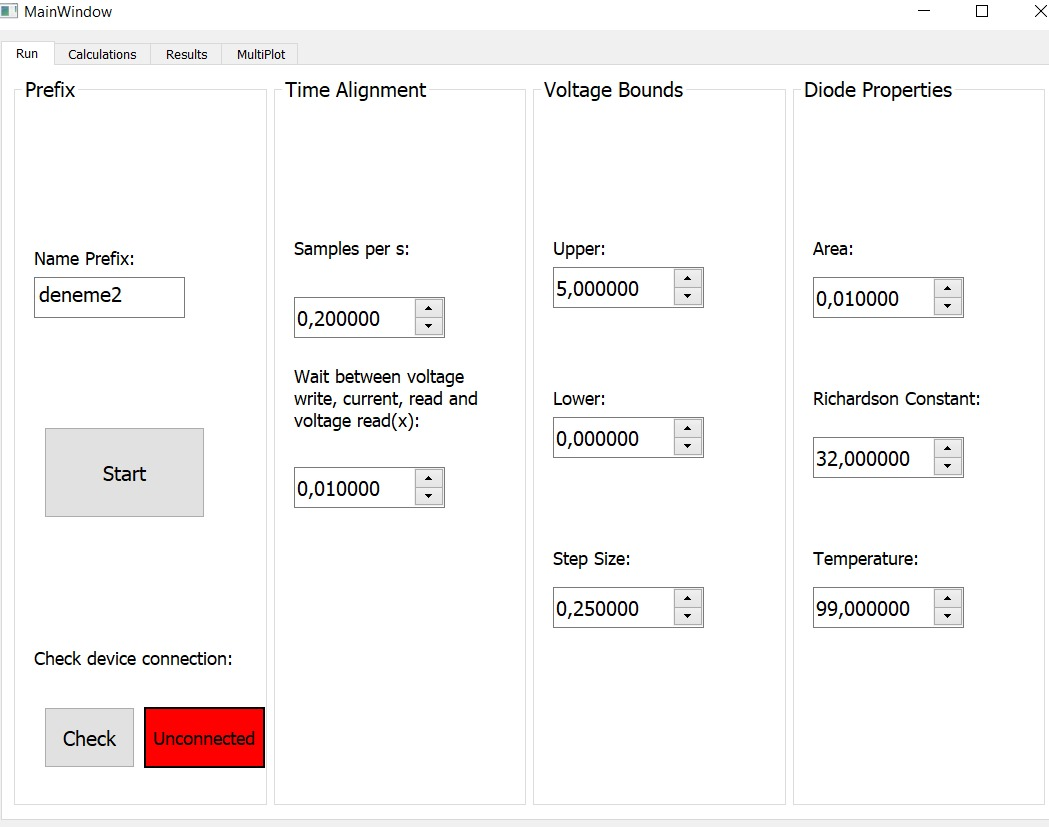
Task: Click down arrow on Lower voltage bound
Action: 687,447
